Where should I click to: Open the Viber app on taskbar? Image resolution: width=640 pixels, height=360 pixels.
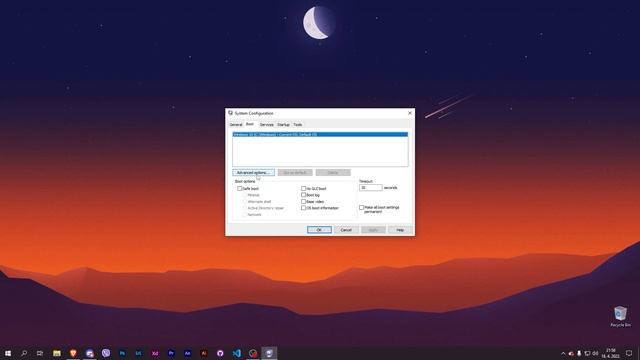click(106, 353)
